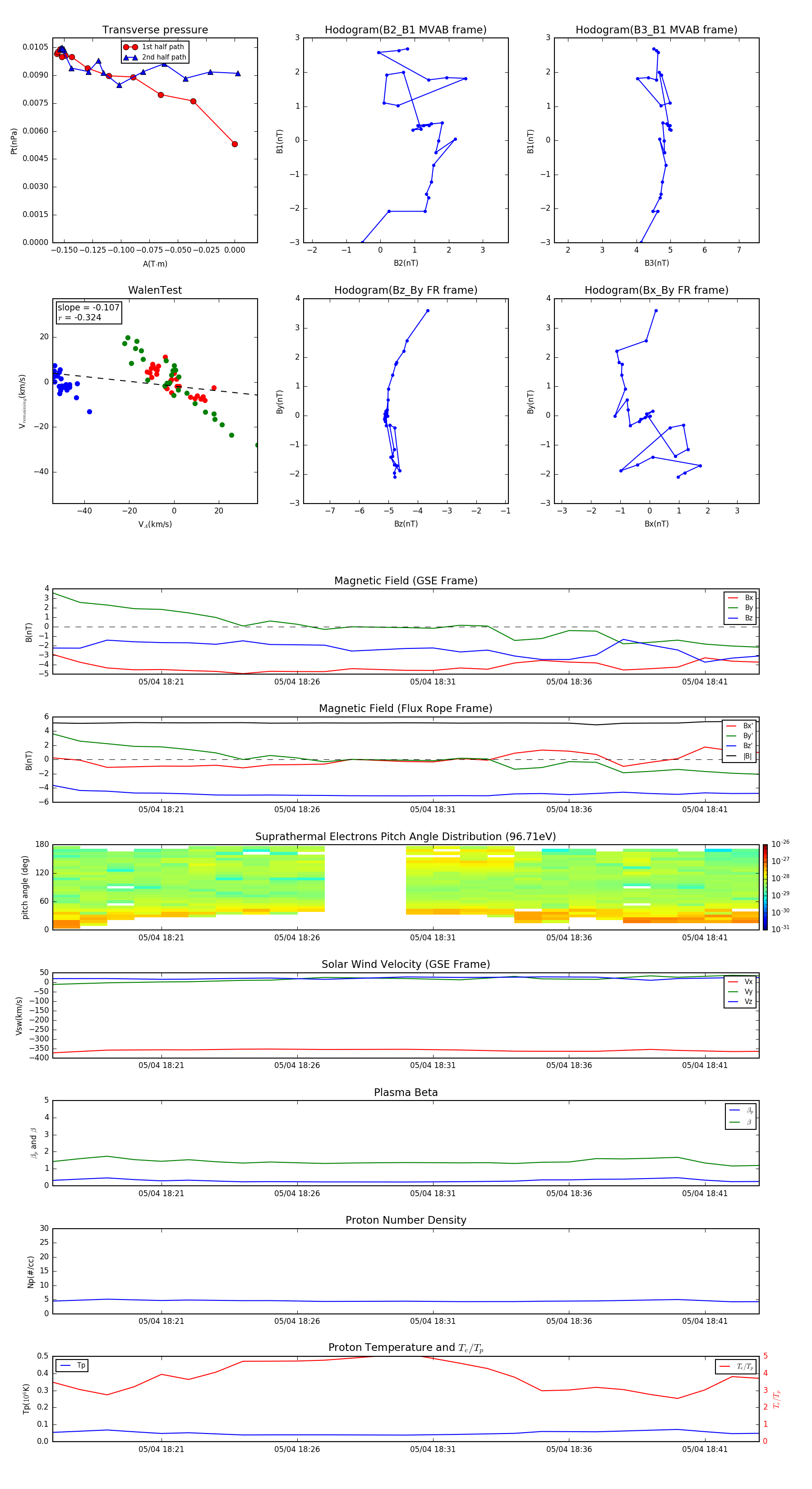Click the 'Solar Wind Velocity (GSE Frame)' title
This screenshot has height=1489, width=812.
pyautogui.click(x=406, y=964)
